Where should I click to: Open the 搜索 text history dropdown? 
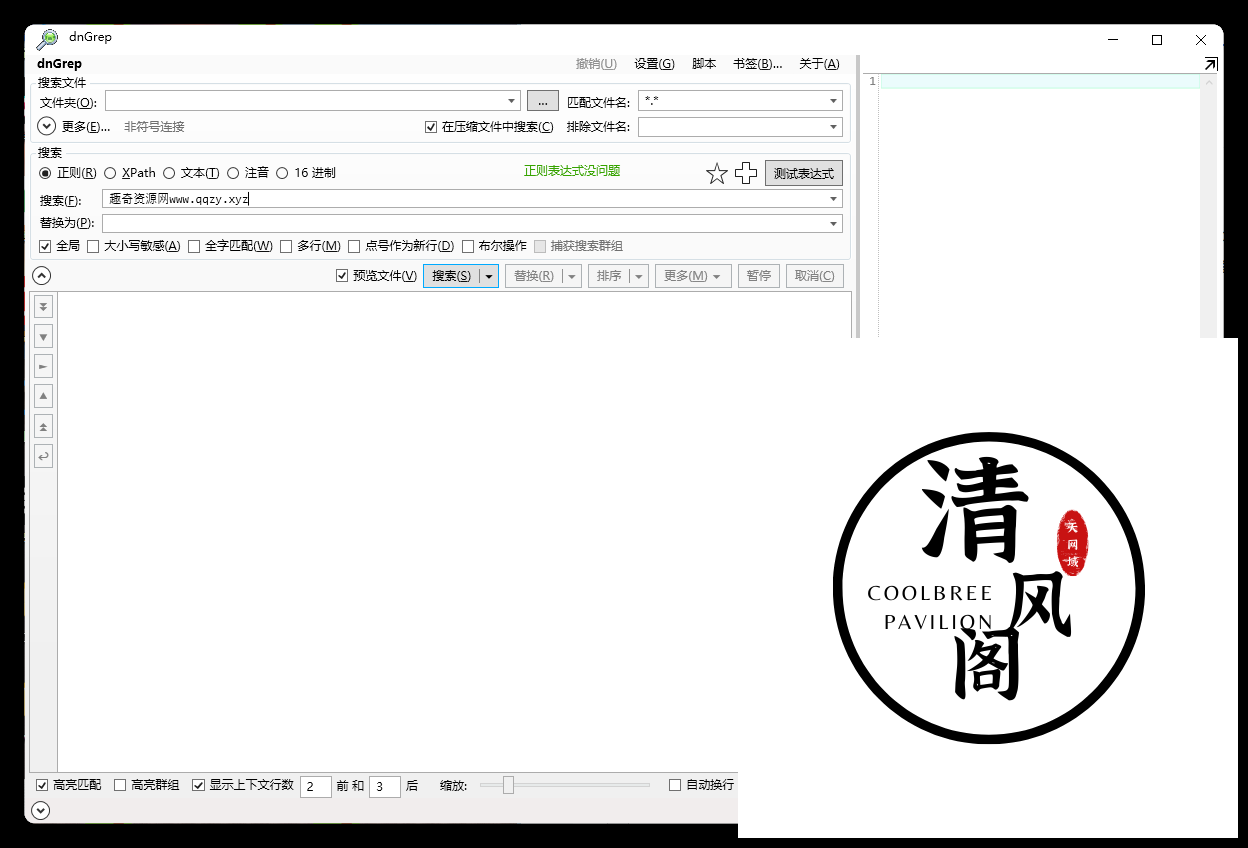pos(834,199)
